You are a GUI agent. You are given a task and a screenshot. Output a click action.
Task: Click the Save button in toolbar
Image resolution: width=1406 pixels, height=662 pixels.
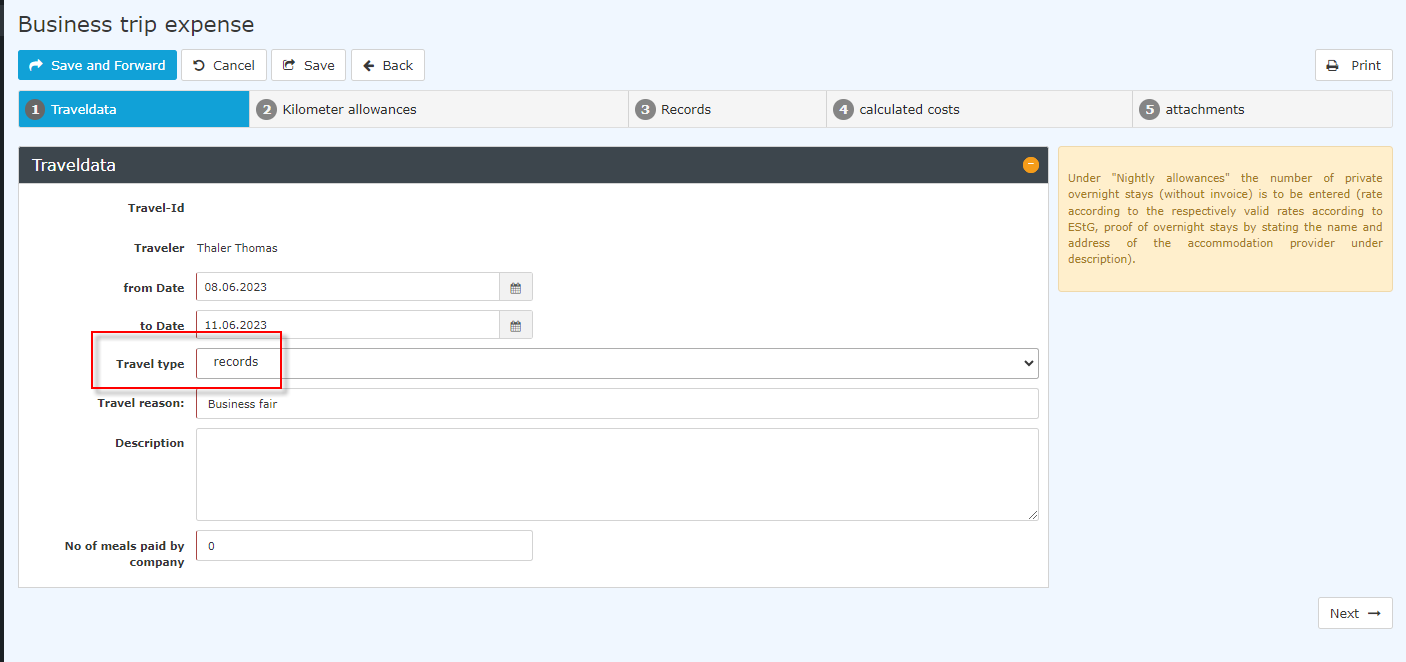pos(308,65)
